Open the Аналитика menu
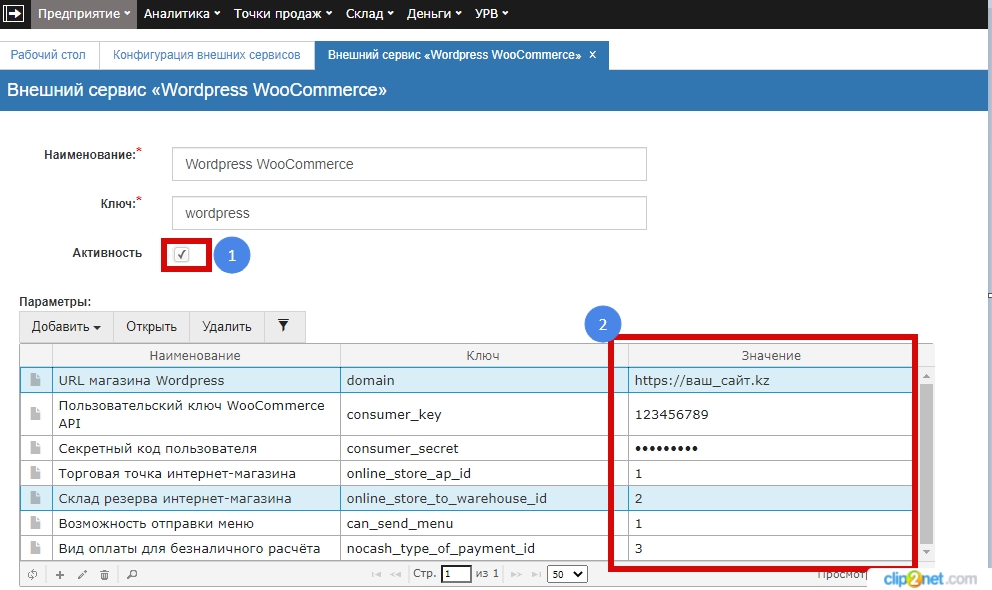 pyautogui.click(x=182, y=14)
